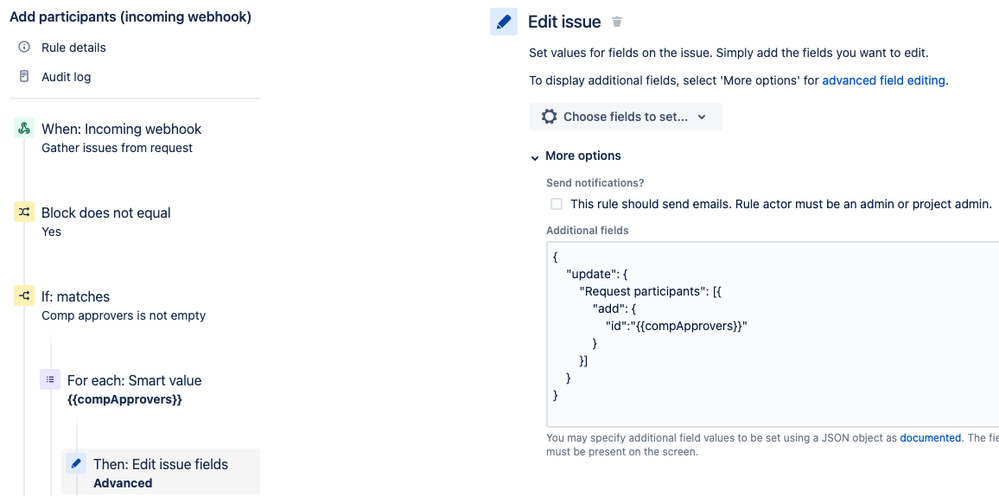Click the For each Smart value list icon
This screenshot has height=496, width=999.
point(50,379)
